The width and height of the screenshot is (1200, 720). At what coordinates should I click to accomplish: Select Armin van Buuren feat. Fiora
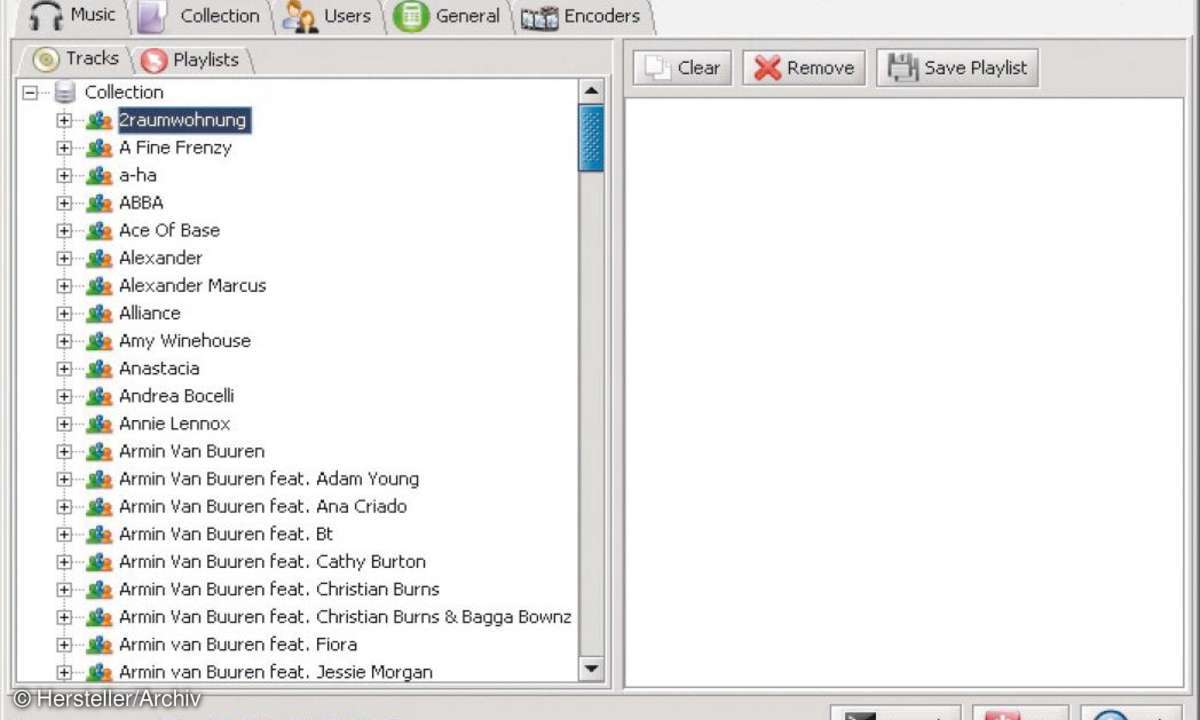pos(238,645)
